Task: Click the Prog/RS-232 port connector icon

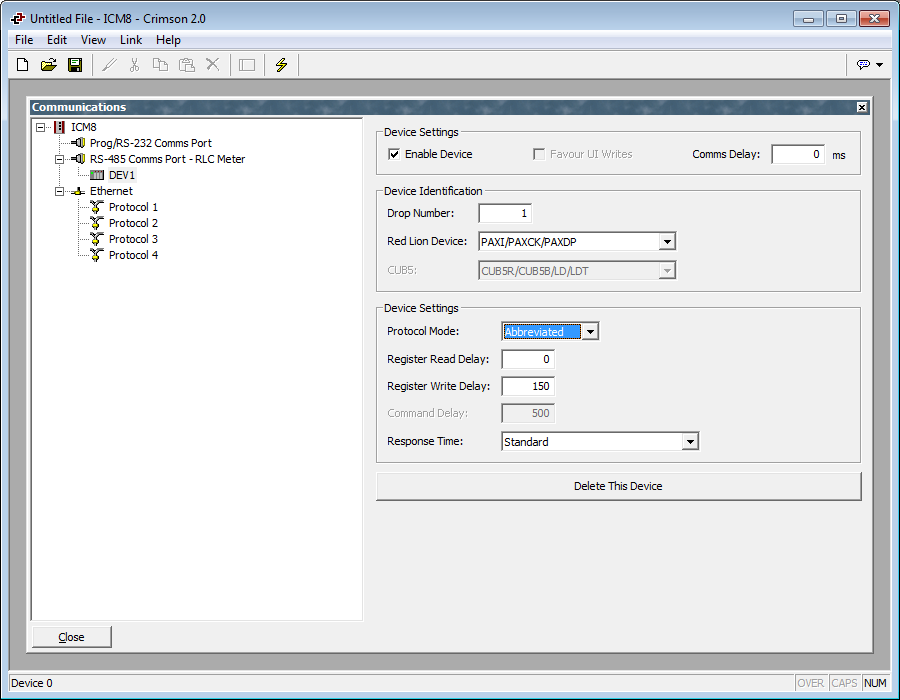Action: click(x=79, y=143)
